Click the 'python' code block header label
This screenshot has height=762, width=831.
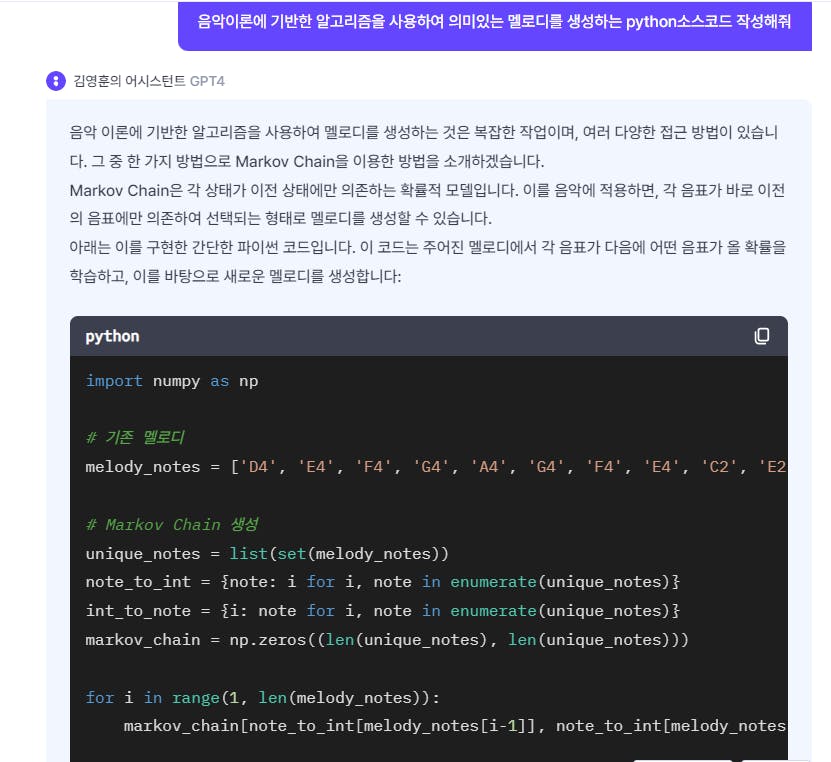coord(112,336)
